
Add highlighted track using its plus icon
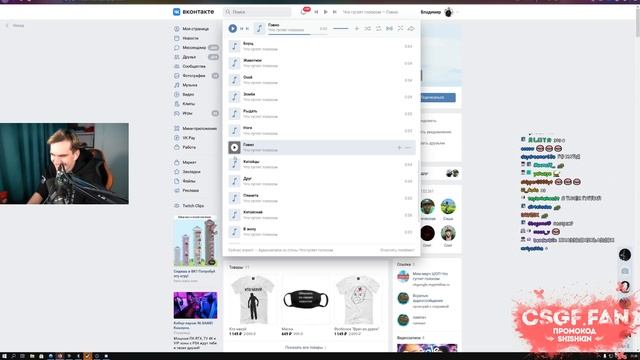point(399,147)
